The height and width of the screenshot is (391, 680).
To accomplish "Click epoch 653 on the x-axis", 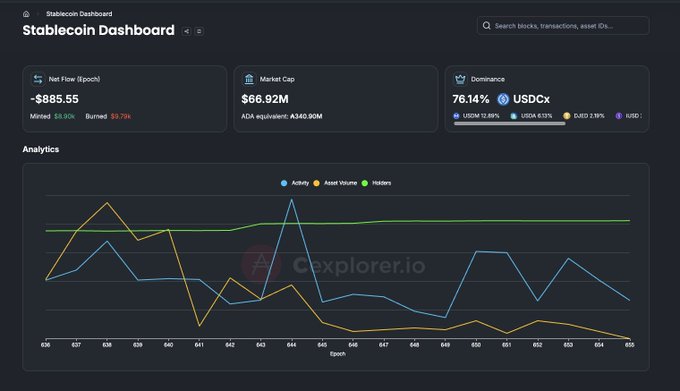I will point(568,345).
